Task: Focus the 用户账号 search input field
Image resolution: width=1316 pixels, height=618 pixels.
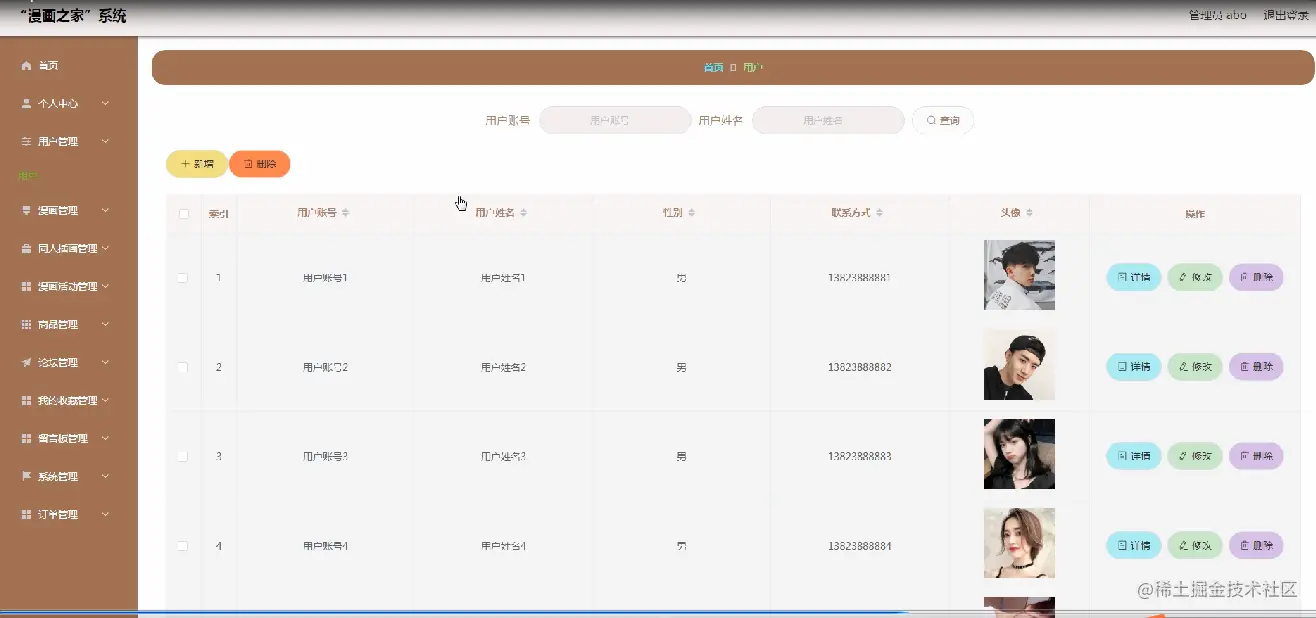Action: pos(615,120)
